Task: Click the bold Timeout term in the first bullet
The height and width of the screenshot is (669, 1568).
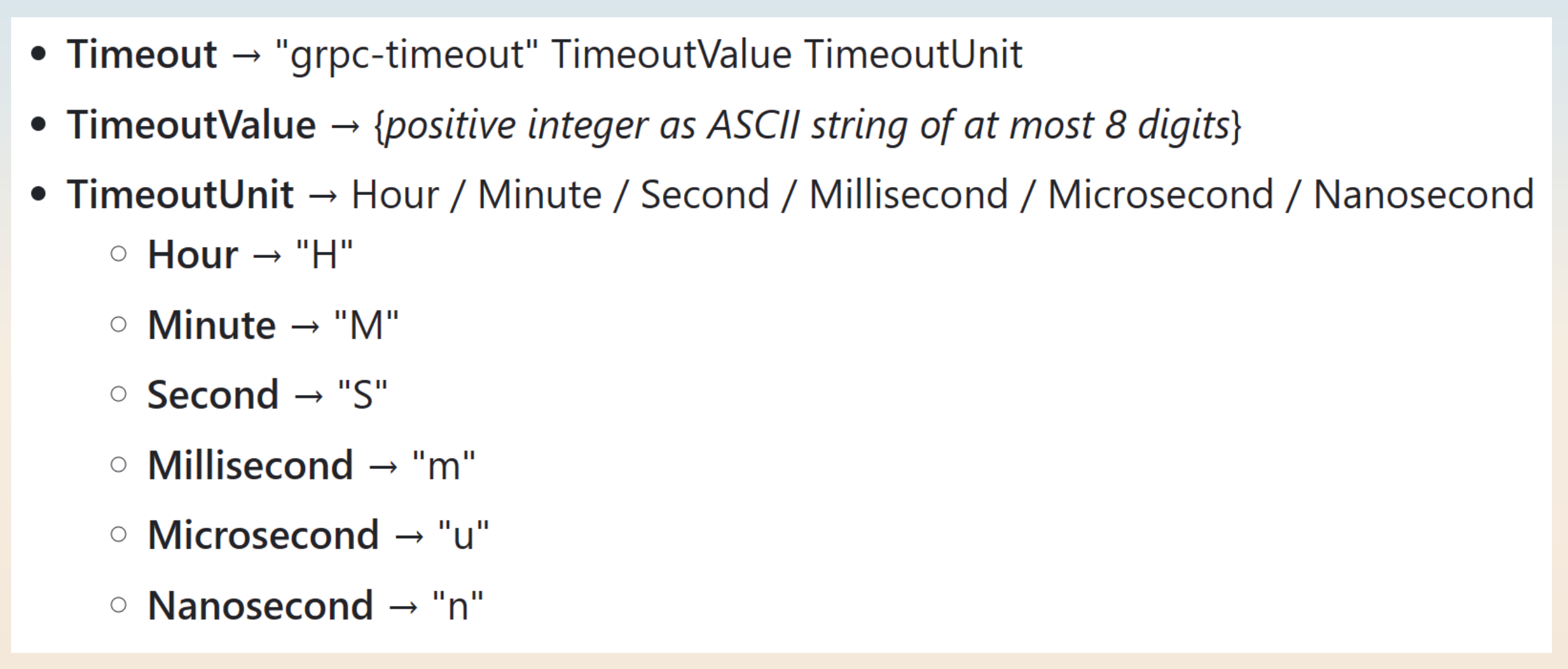Action: point(142,54)
